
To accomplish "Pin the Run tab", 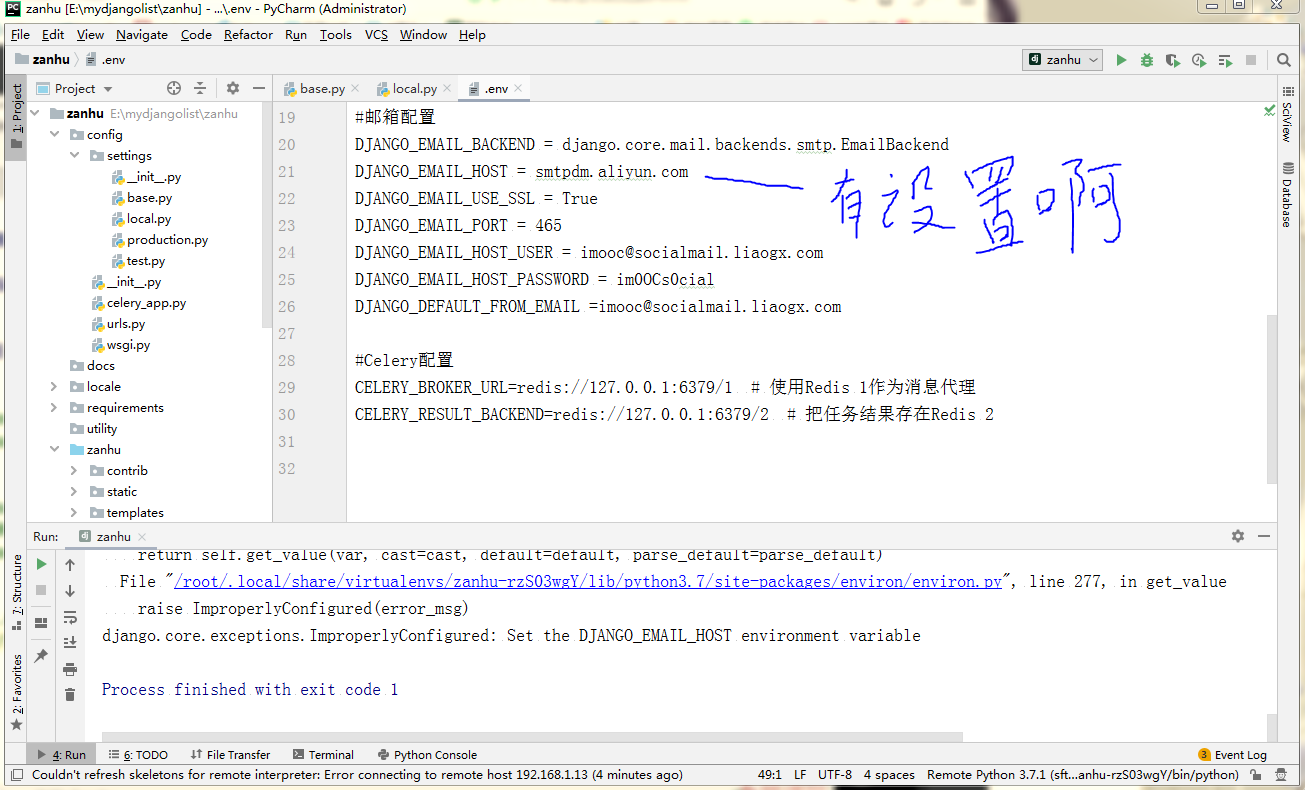I will tap(41, 656).
